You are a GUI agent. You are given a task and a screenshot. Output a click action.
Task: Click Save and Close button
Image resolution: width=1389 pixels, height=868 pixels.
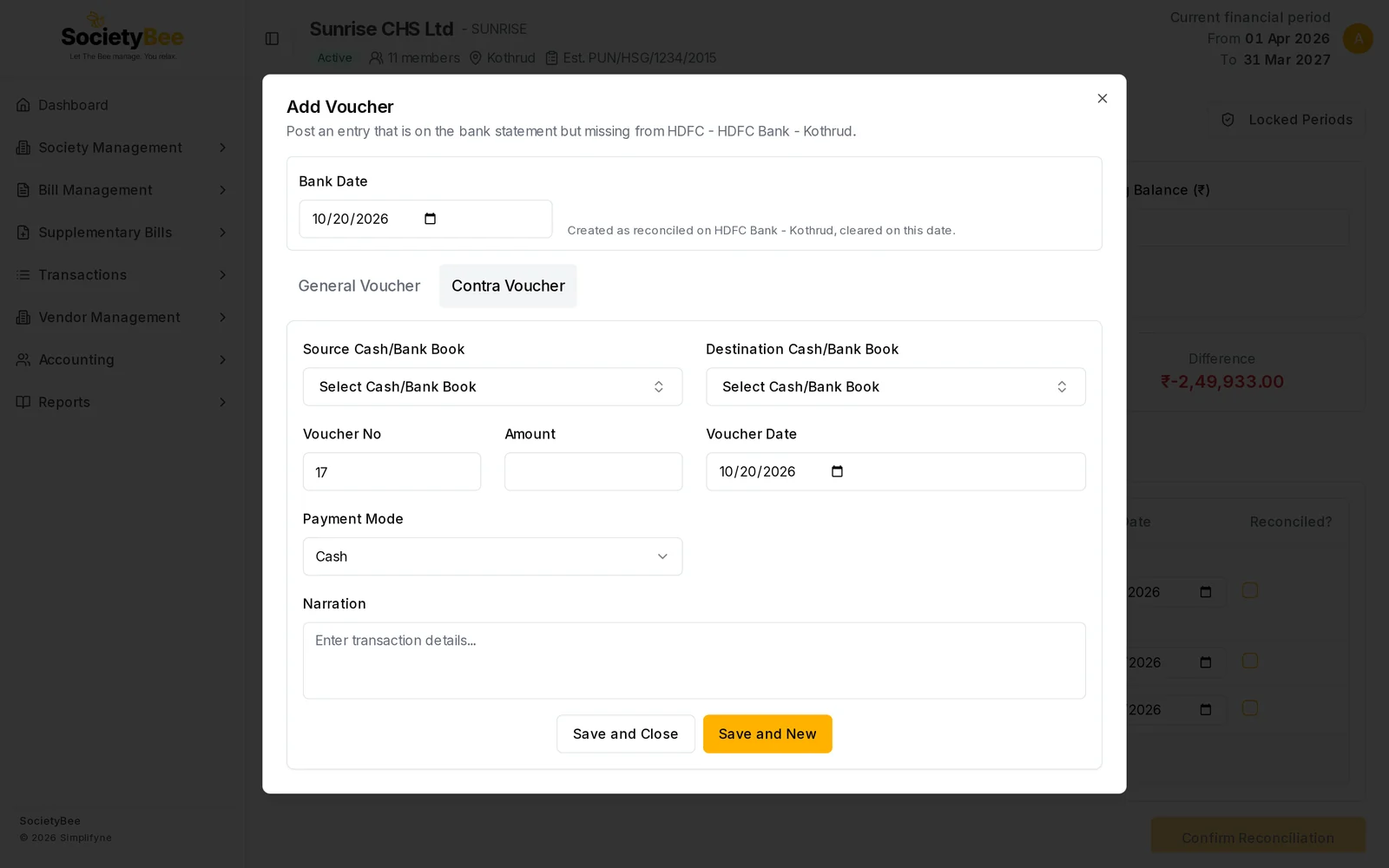[625, 734]
